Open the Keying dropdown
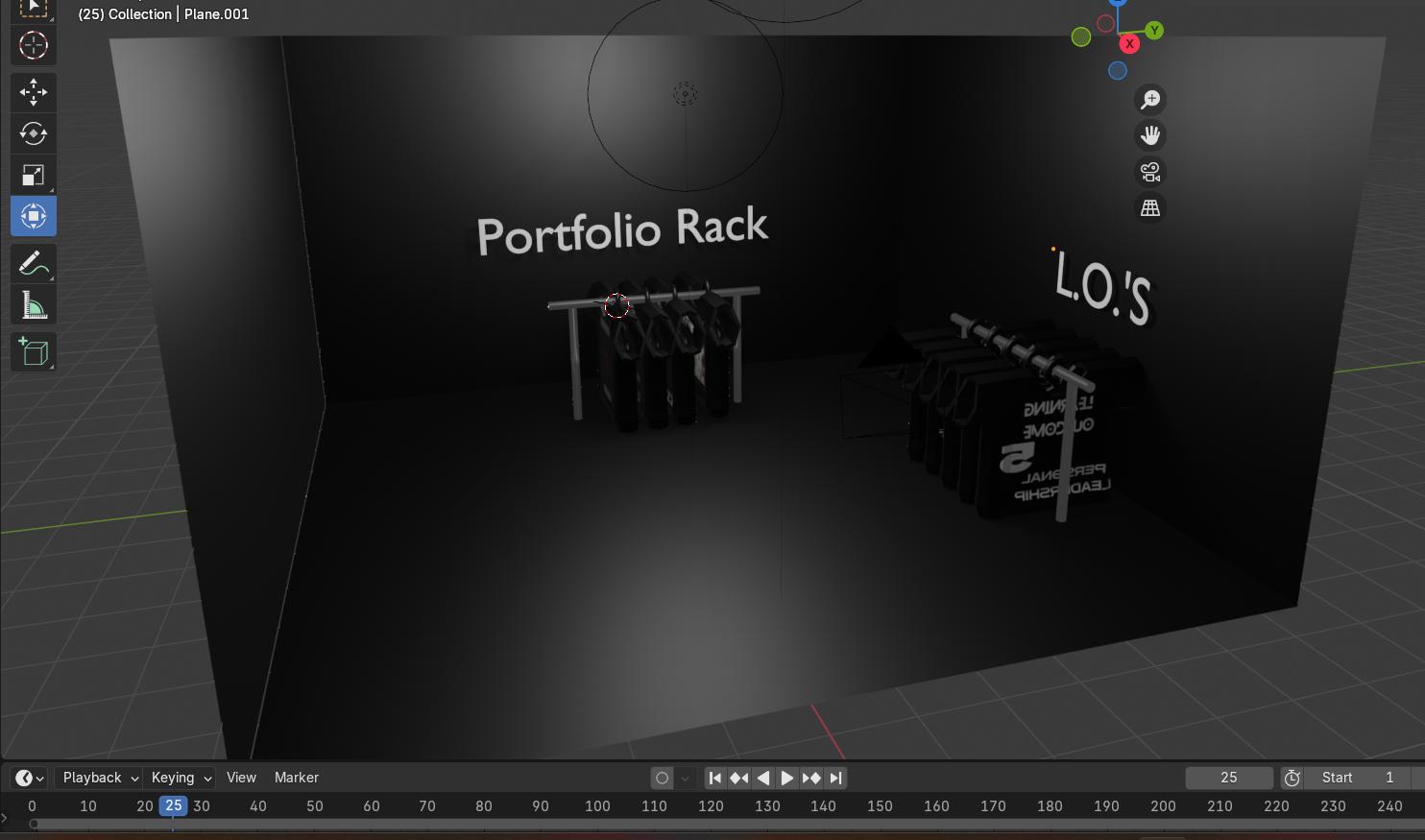The width and height of the screenshot is (1425, 840). 181,778
